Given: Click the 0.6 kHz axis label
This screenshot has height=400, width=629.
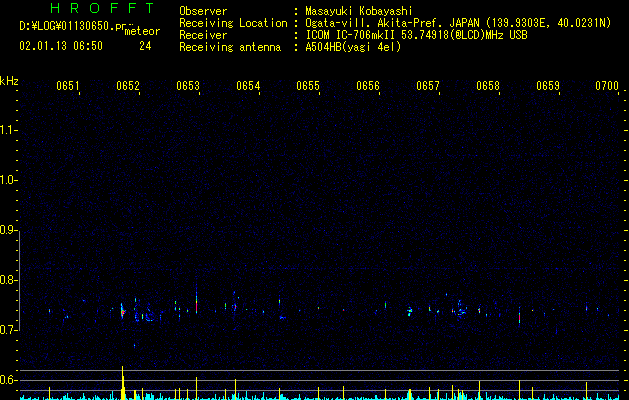Looking at the screenshot, I should pyautogui.click(x=9, y=380).
